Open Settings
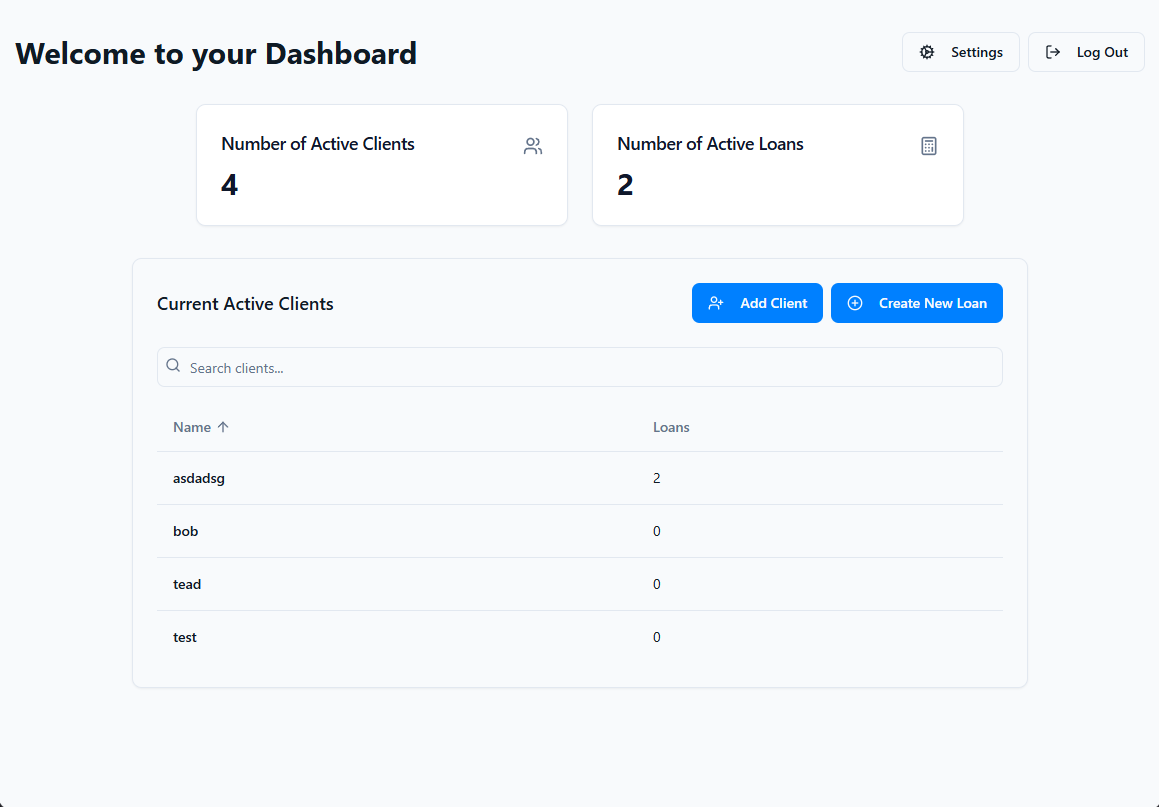This screenshot has width=1159, height=807. point(960,52)
